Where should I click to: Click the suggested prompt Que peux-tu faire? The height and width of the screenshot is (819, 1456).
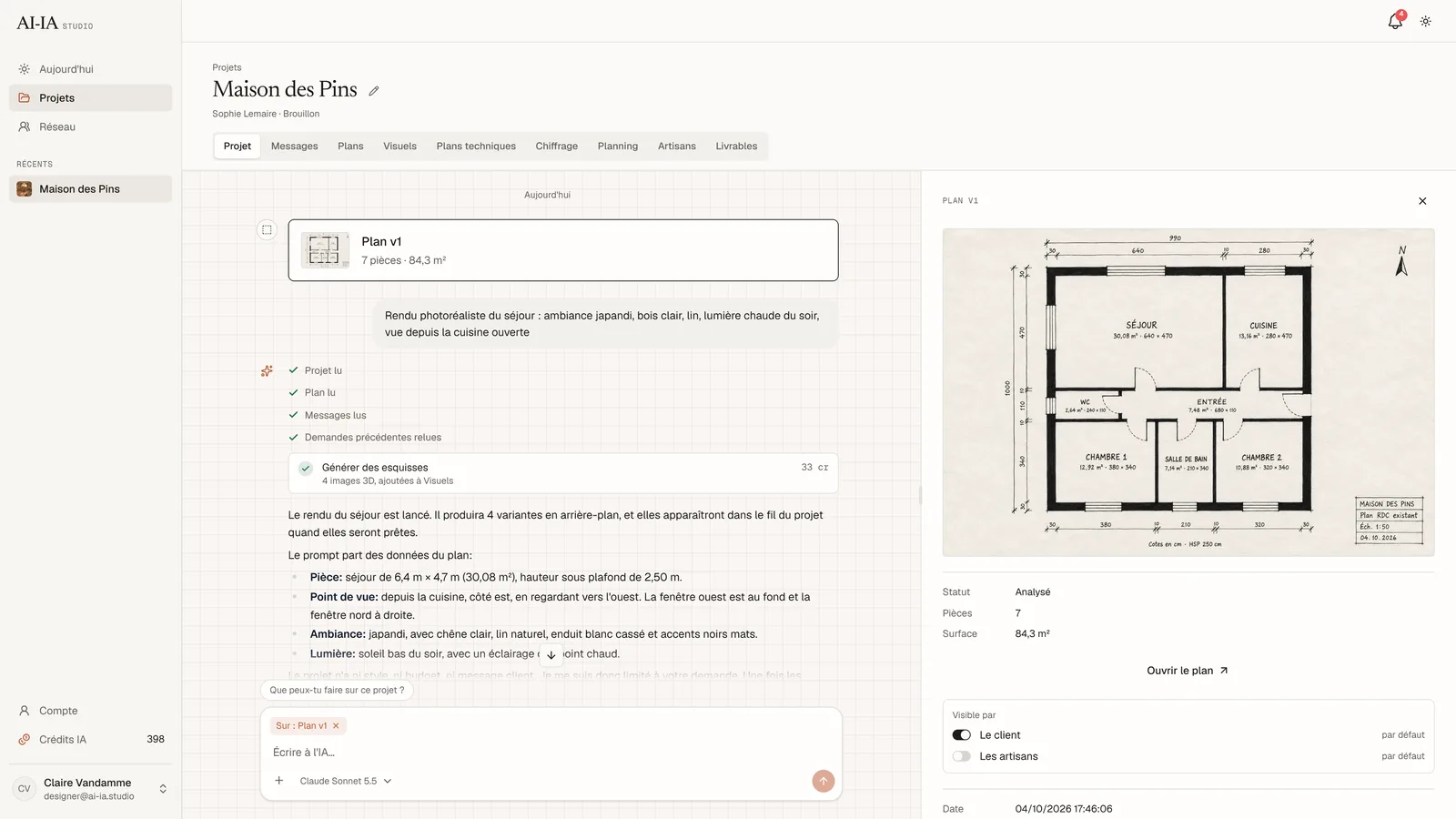[338, 690]
